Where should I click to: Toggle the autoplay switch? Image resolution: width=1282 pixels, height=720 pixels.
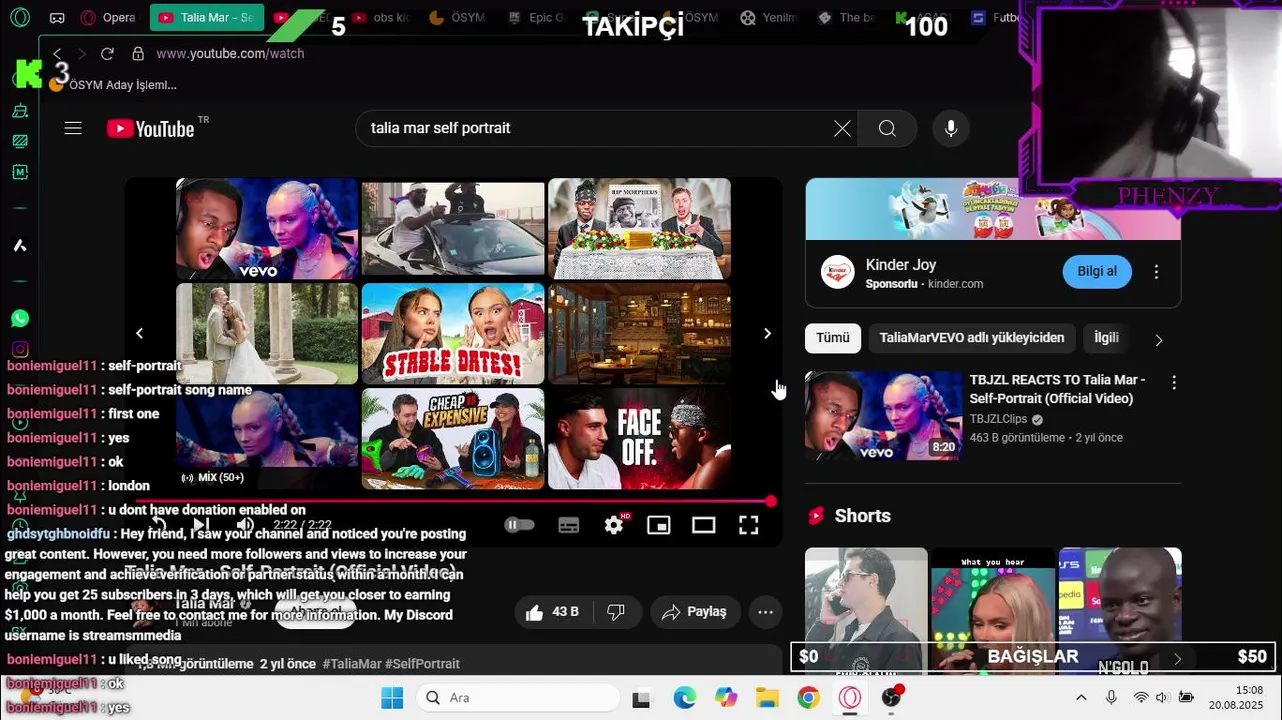(x=519, y=525)
